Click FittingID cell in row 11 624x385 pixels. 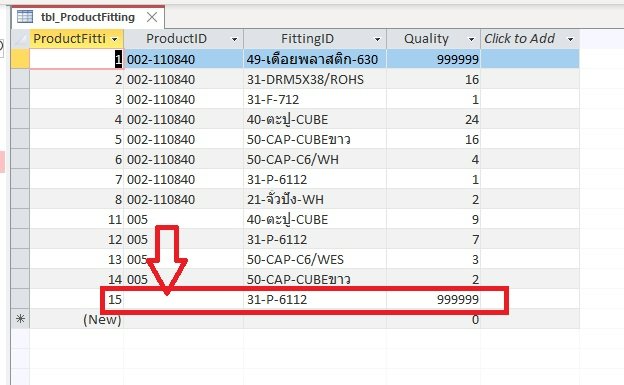[x=315, y=219]
